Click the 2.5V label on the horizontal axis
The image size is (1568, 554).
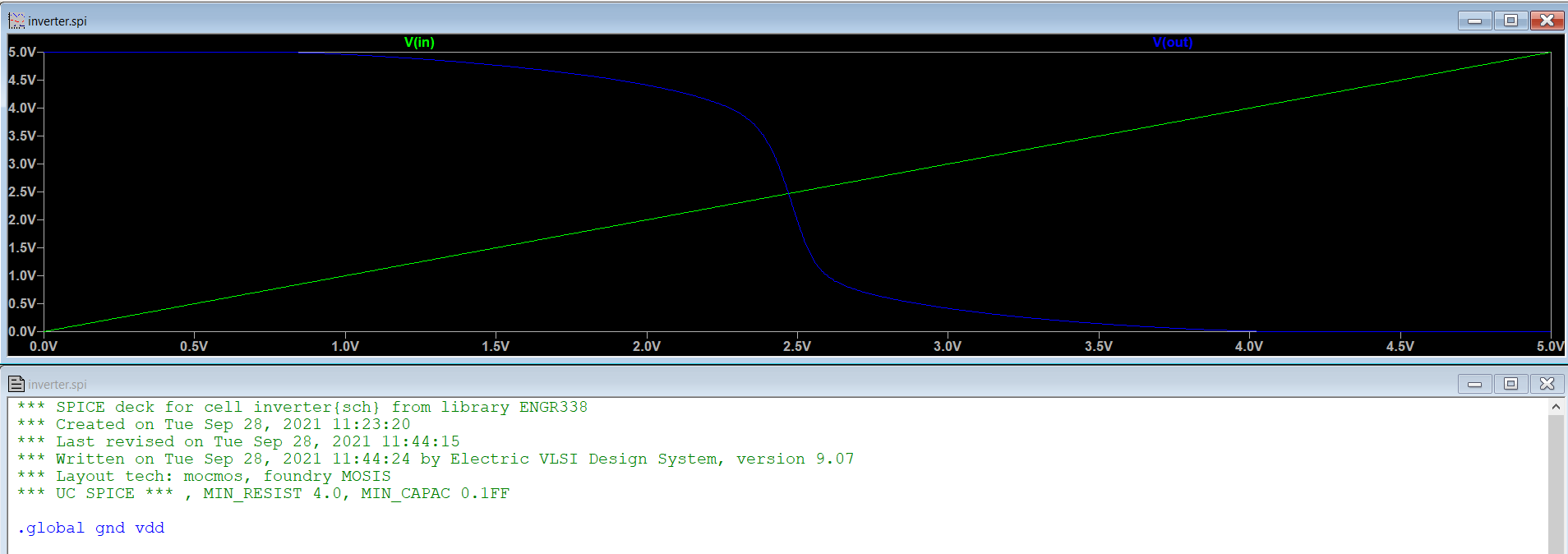pyautogui.click(x=796, y=346)
